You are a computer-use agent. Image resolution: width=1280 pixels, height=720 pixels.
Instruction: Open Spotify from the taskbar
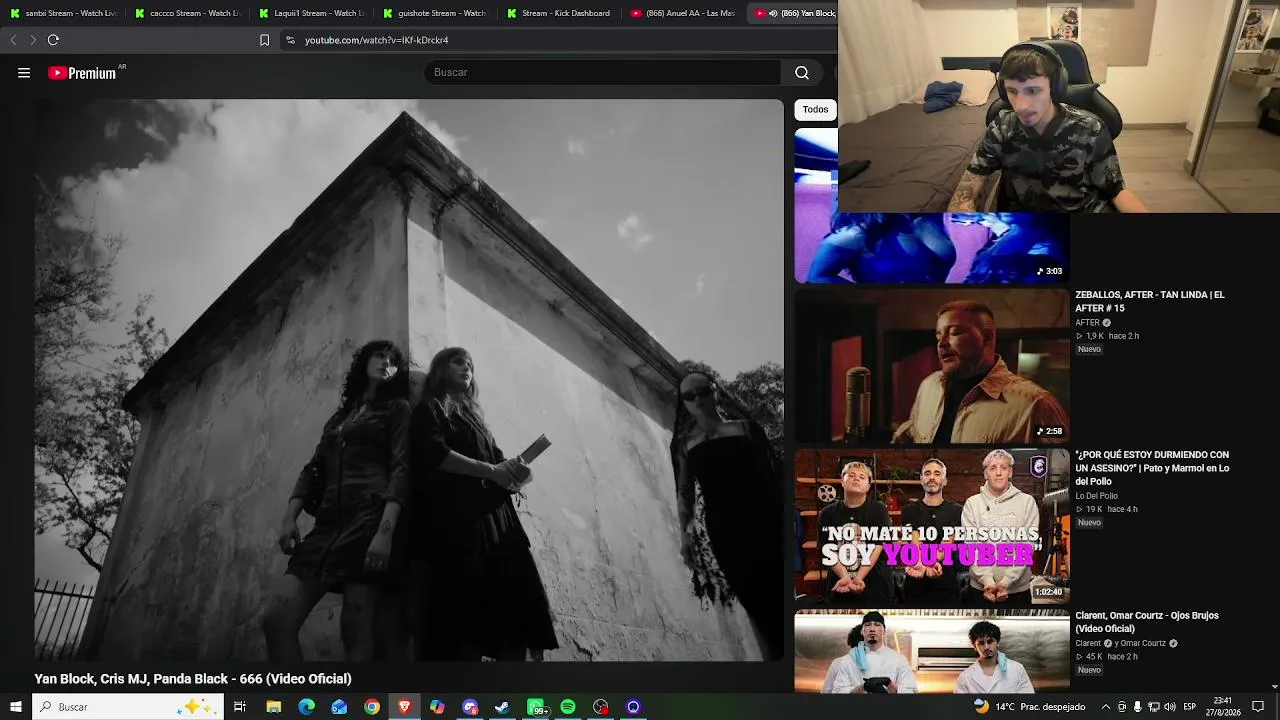pos(568,707)
